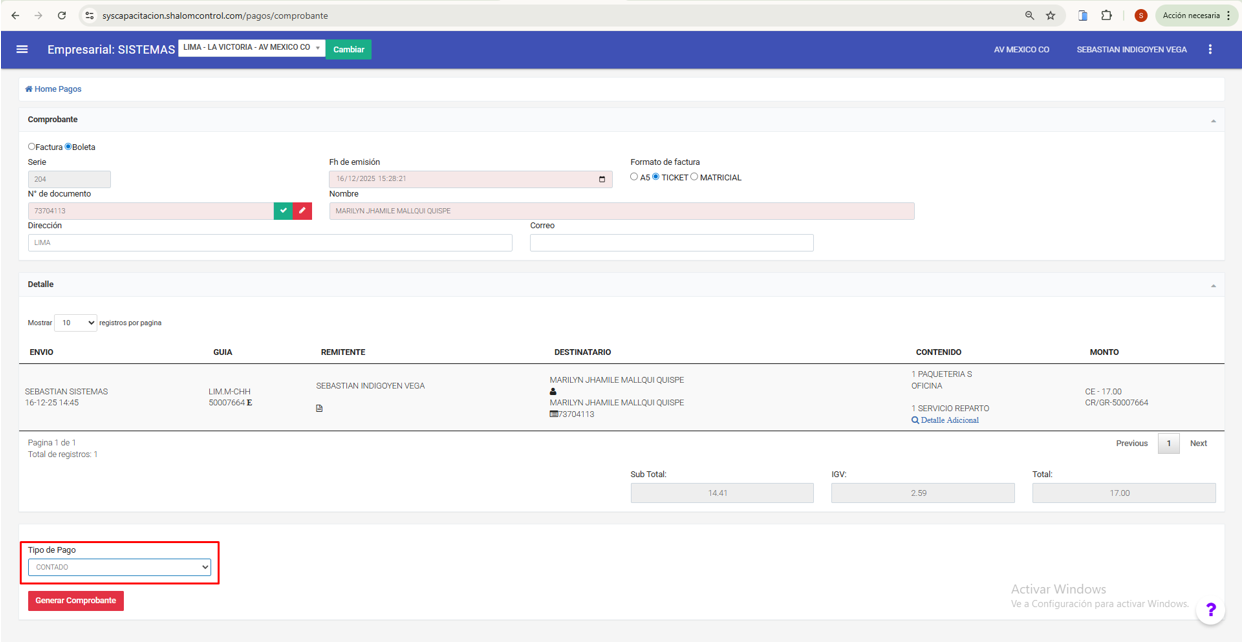This screenshot has height=644, width=1242.
Task: Click the Next pagination button
Action: [1198, 443]
